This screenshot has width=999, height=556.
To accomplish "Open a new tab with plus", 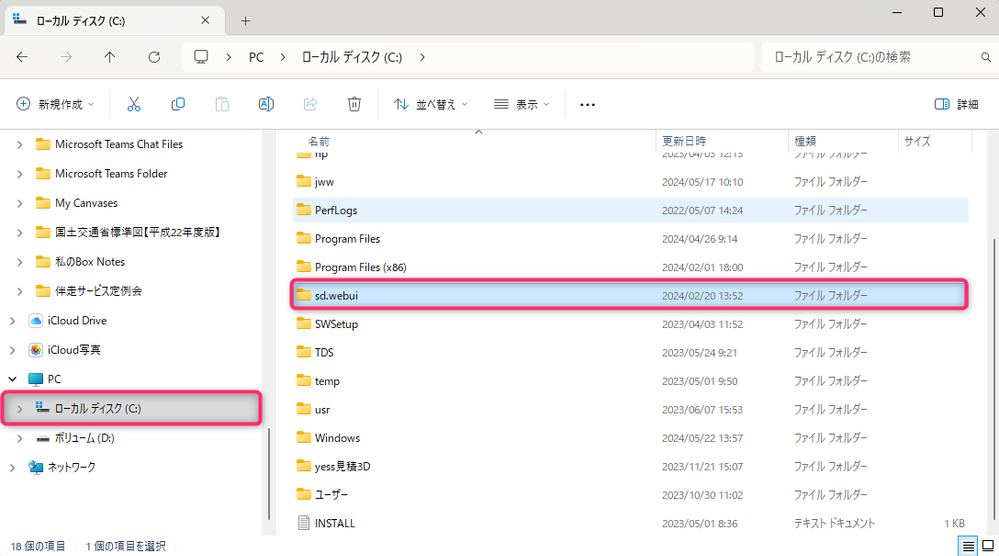I will (245, 21).
